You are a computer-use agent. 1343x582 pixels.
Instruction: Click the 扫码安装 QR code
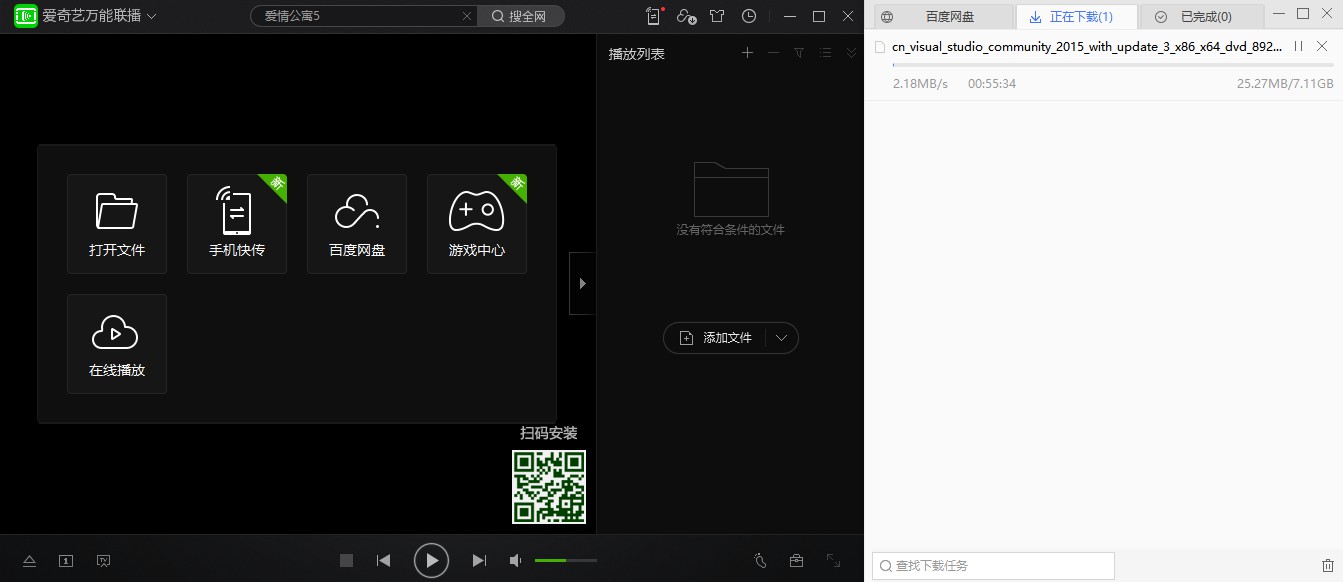(x=549, y=487)
